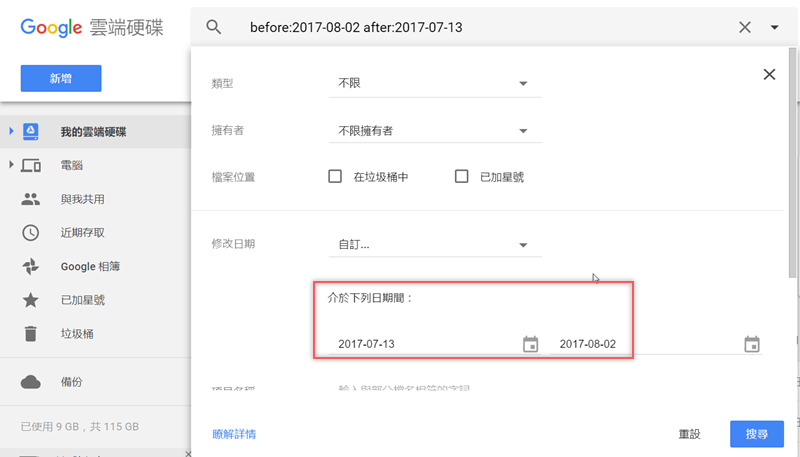Open calendar picker for start date
Screen dimensions: 800x457
click(x=531, y=344)
